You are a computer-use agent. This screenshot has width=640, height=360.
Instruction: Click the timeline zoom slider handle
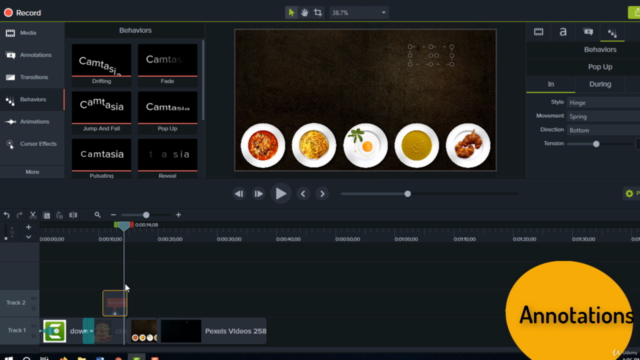click(x=146, y=215)
